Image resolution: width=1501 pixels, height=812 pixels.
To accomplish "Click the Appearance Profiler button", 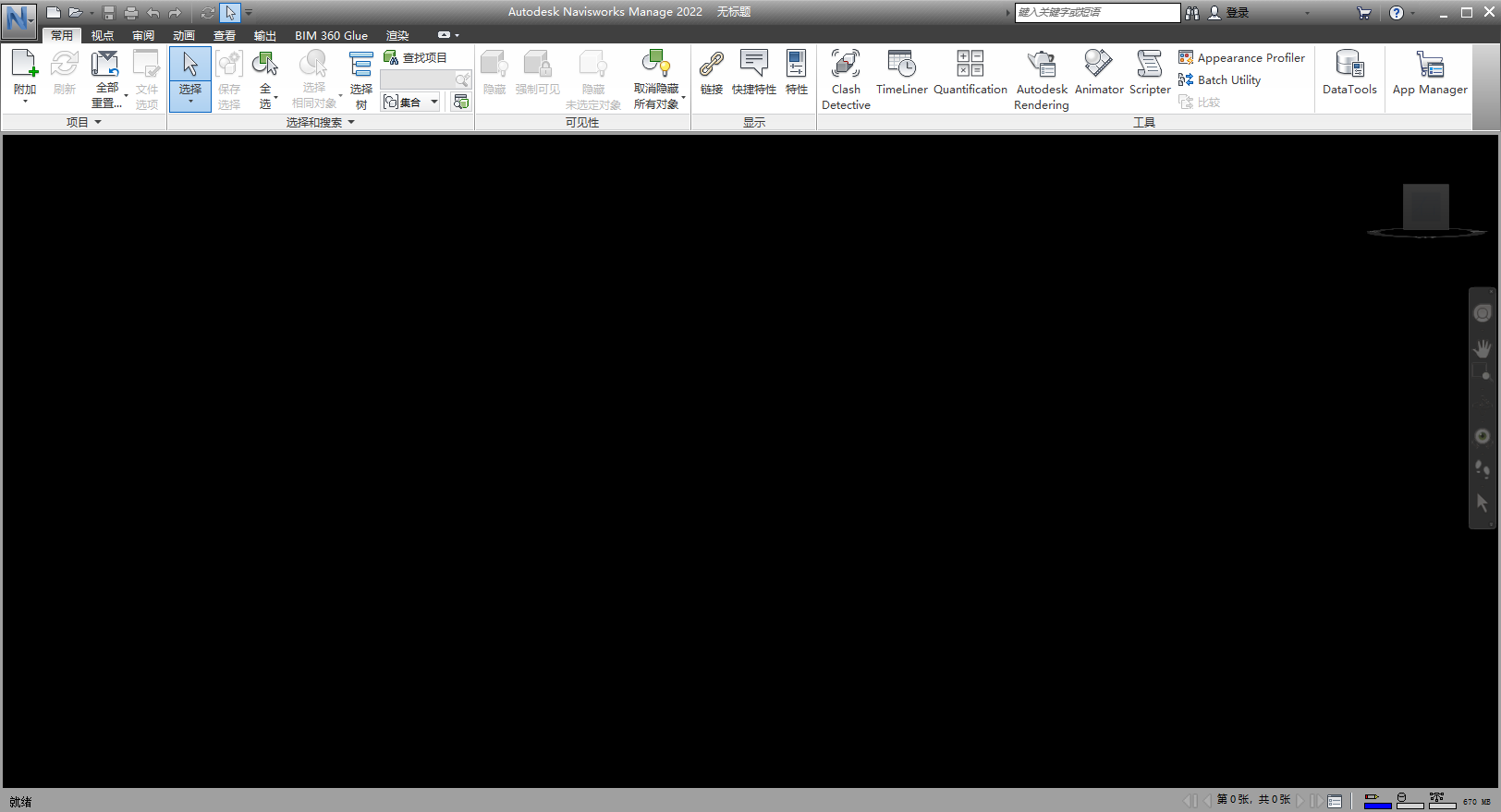I will pyautogui.click(x=1241, y=57).
